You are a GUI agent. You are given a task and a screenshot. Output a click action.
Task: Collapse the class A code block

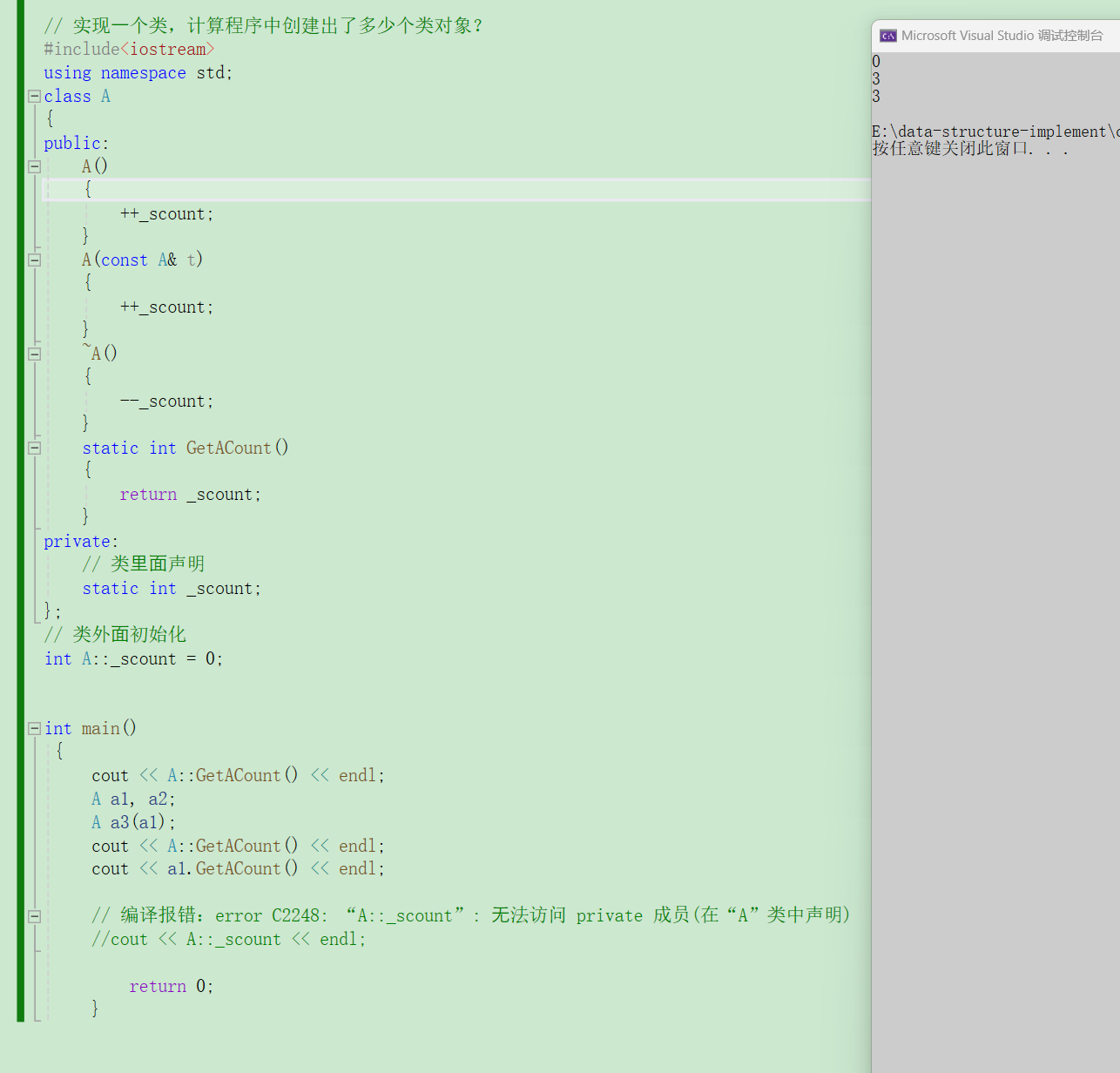point(35,97)
